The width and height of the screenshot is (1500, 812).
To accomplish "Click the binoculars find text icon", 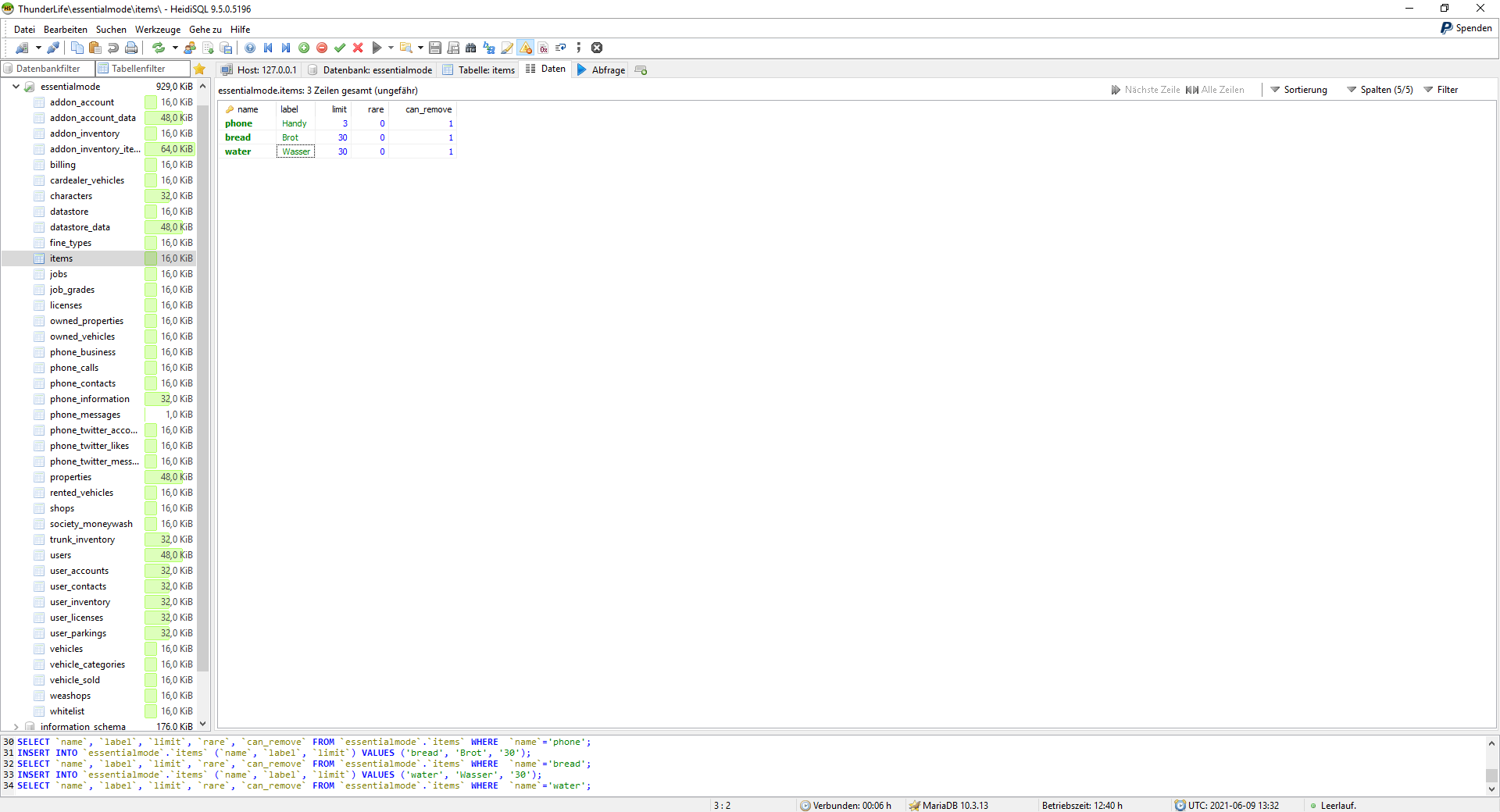I will 470,48.
